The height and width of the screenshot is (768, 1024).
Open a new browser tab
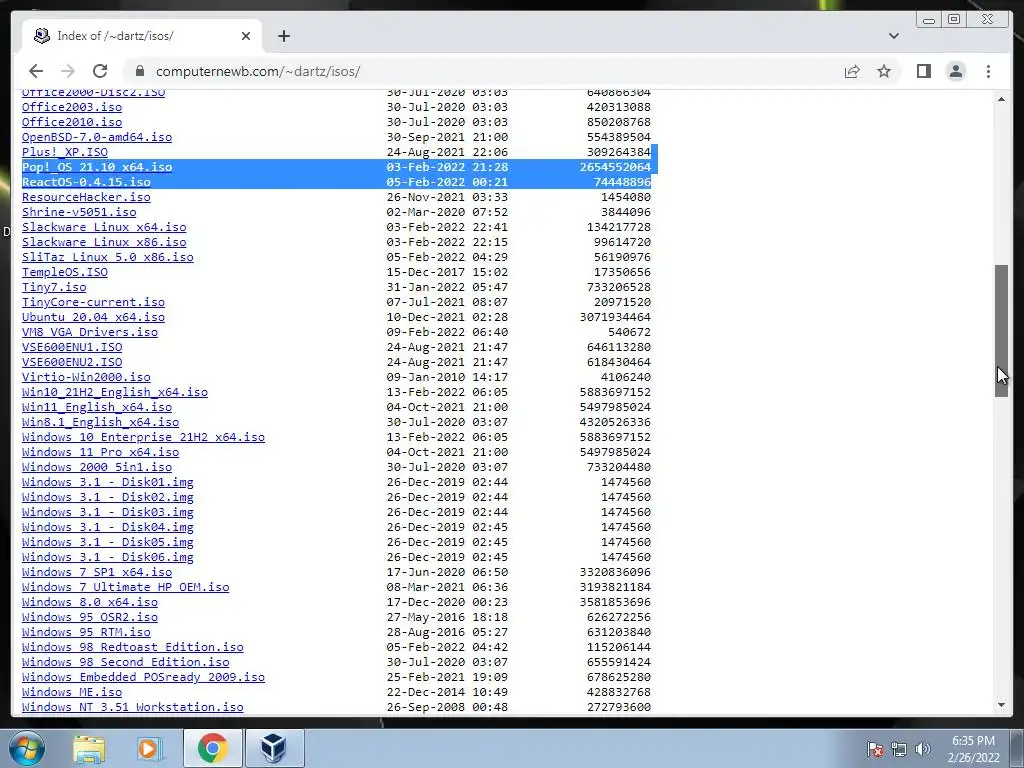point(283,36)
